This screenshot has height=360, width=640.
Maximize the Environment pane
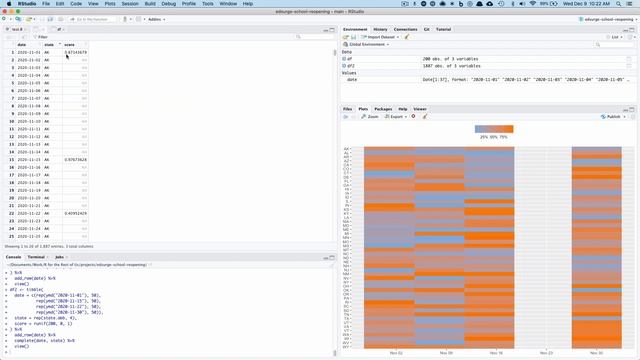[632, 30]
